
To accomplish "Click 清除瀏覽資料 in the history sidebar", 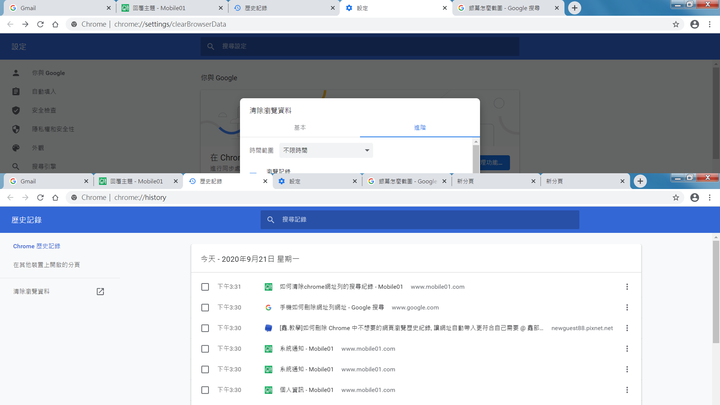I will tap(31, 292).
